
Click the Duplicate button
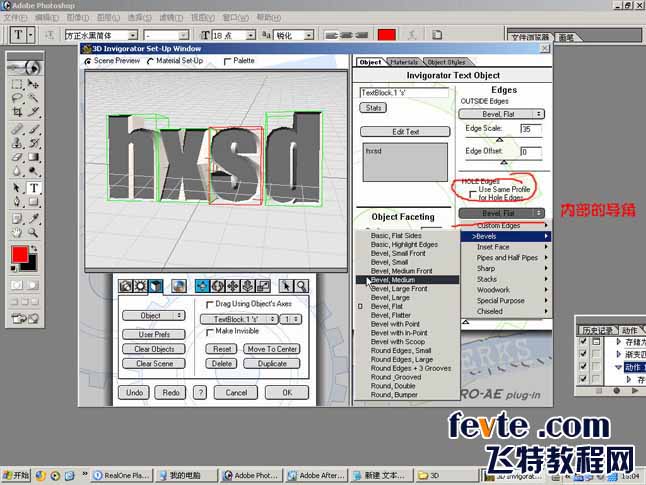(x=272, y=363)
